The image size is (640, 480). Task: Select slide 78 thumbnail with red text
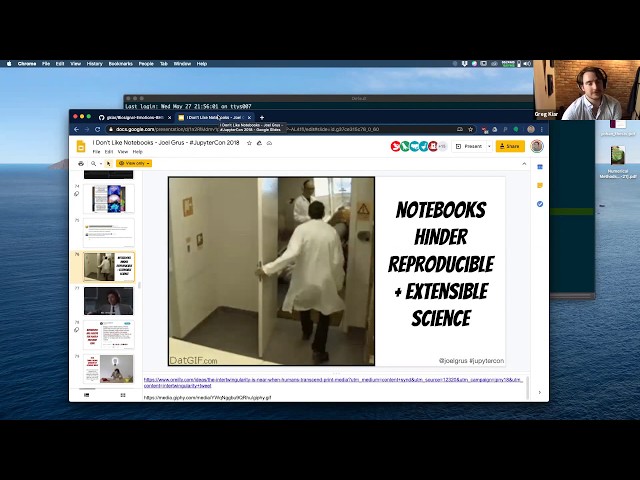tap(109, 335)
